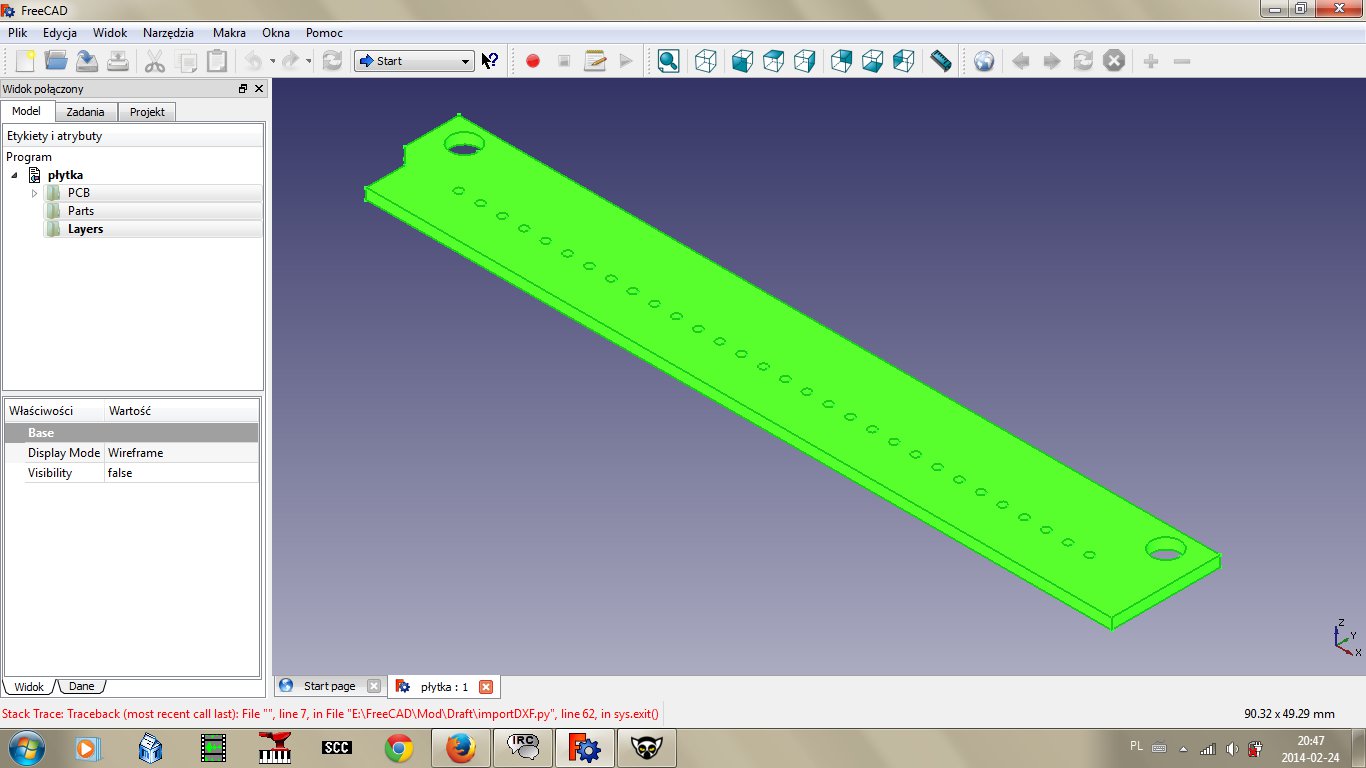Click the Cut scissors icon

[155, 61]
